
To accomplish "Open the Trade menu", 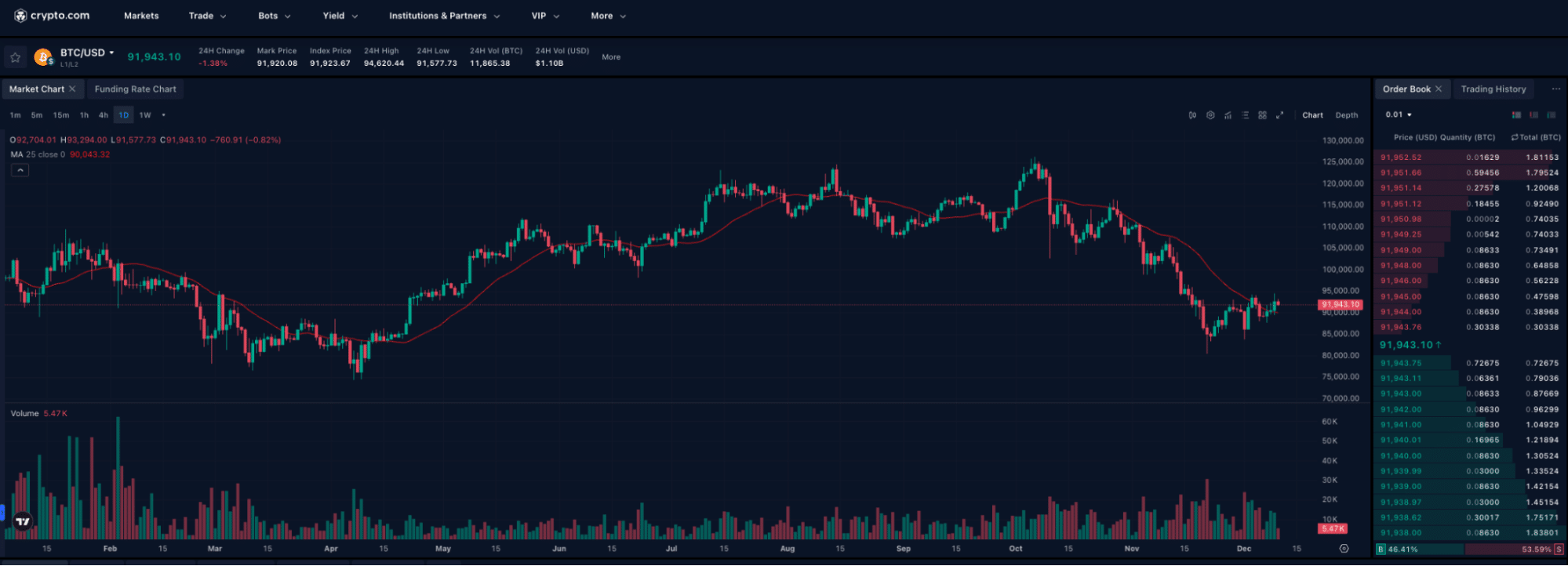I will (x=207, y=16).
